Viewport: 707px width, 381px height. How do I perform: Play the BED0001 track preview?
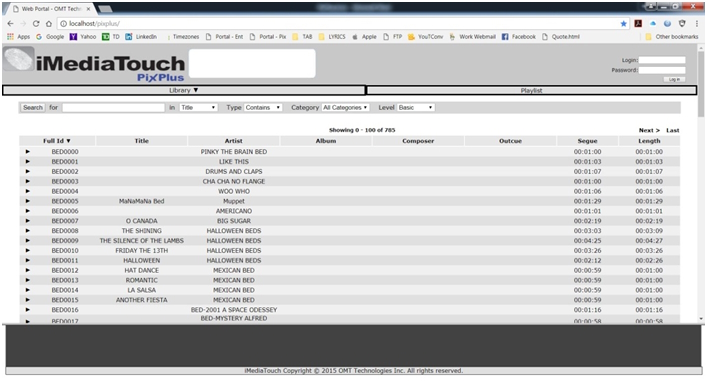[28, 161]
